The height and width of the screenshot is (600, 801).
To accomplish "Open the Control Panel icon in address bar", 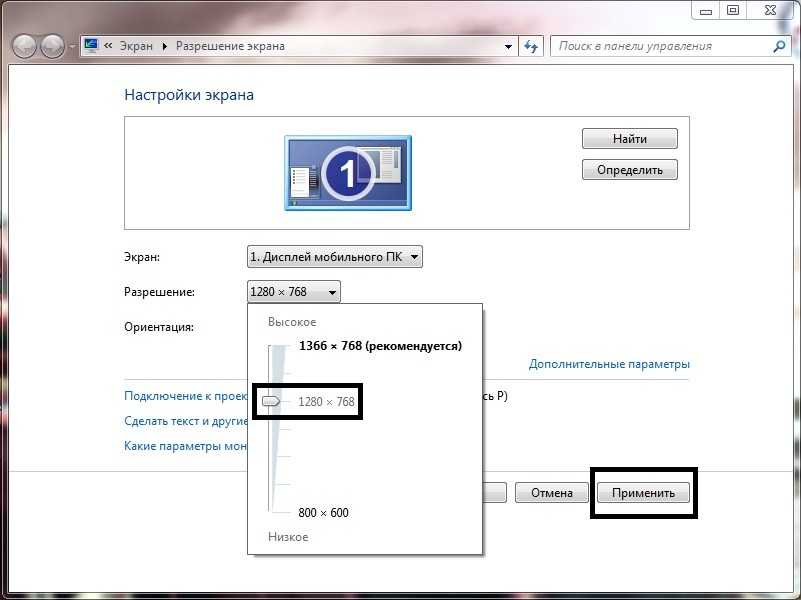I will tap(91, 46).
